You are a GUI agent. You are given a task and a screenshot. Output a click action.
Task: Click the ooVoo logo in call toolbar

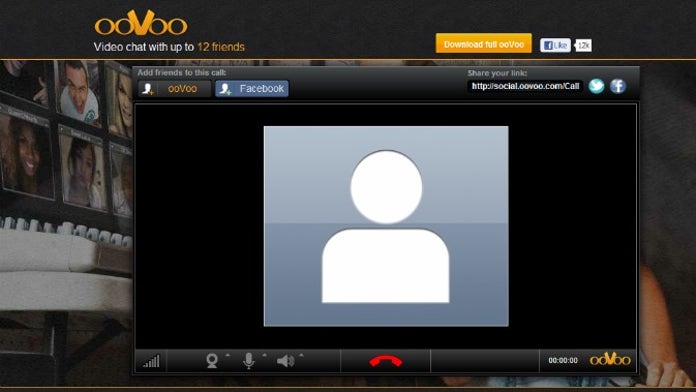(x=610, y=359)
